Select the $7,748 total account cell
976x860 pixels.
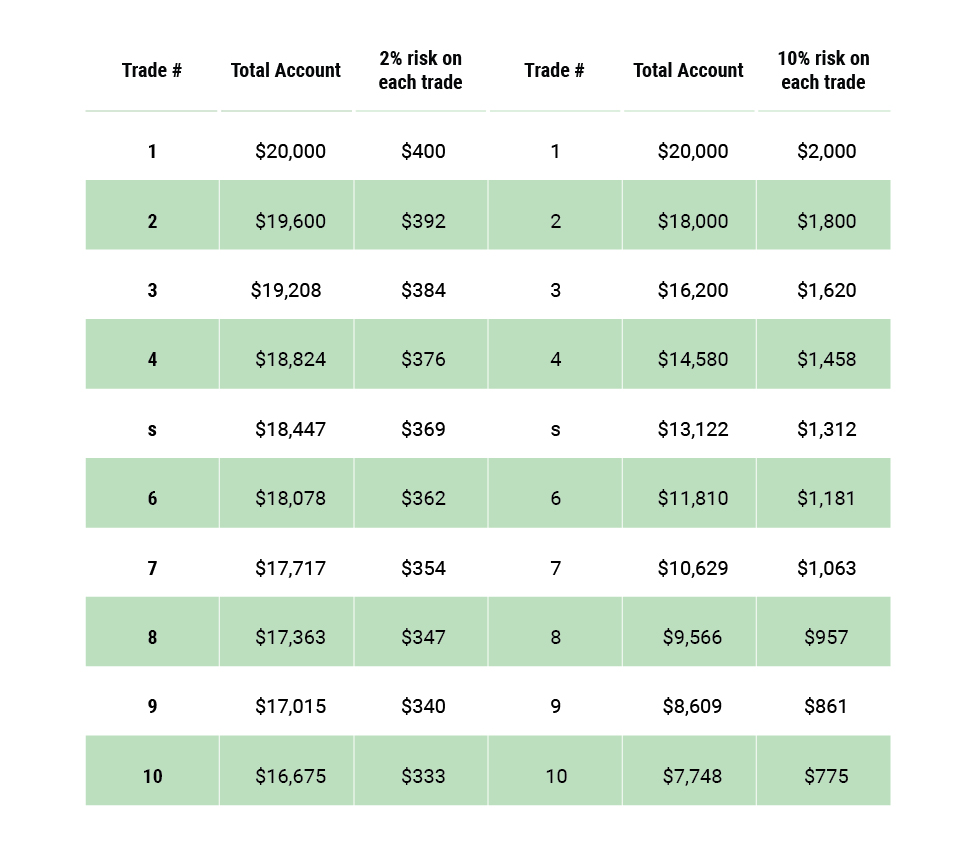click(x=692, y=776)
